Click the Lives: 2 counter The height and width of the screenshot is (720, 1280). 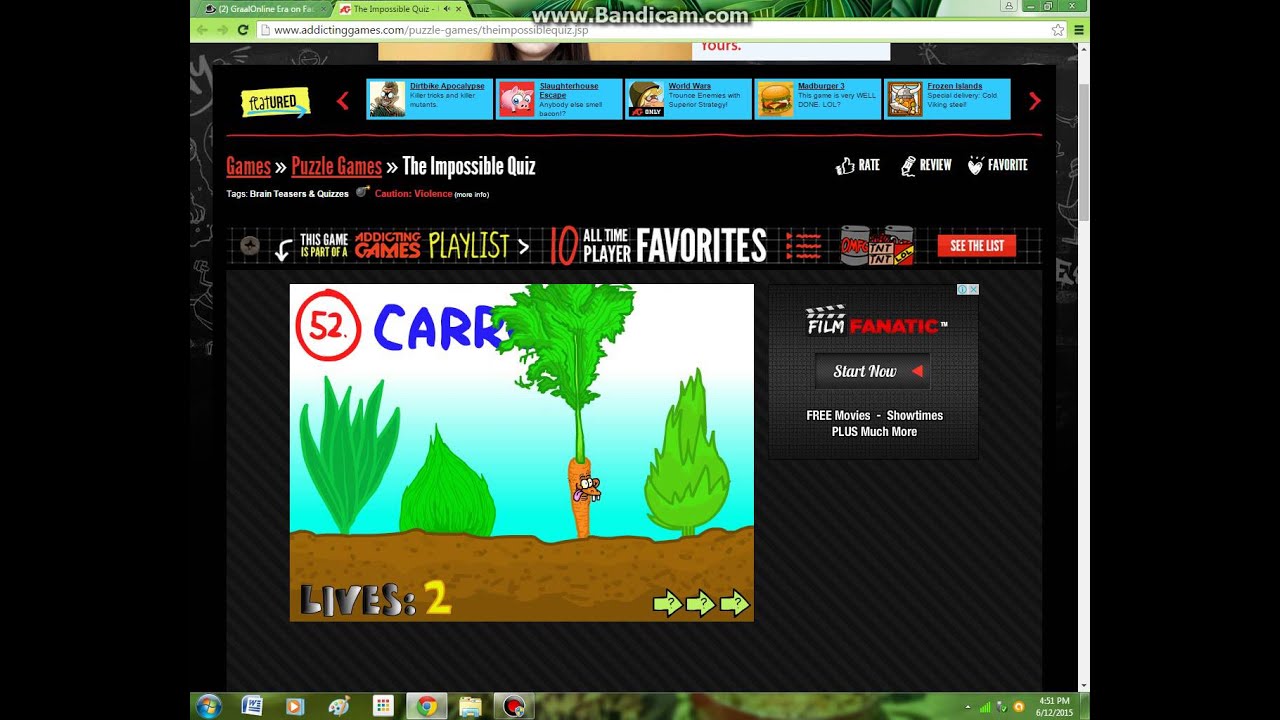[375, 599]
